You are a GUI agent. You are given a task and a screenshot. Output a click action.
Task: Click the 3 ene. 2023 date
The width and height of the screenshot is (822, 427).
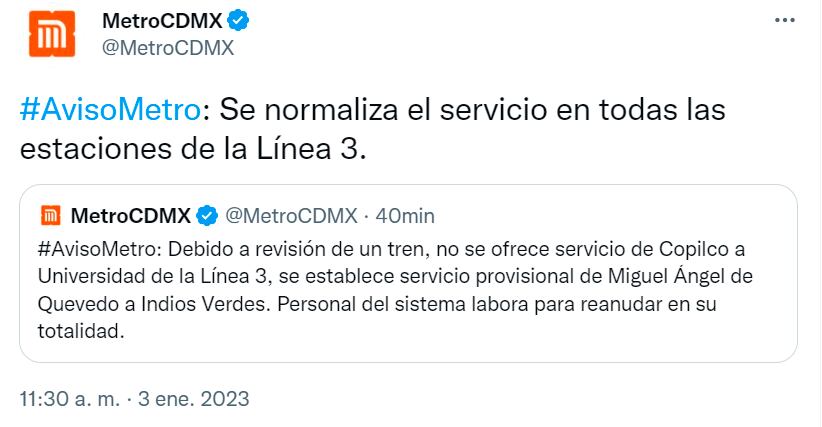click(x=193, y=398)
